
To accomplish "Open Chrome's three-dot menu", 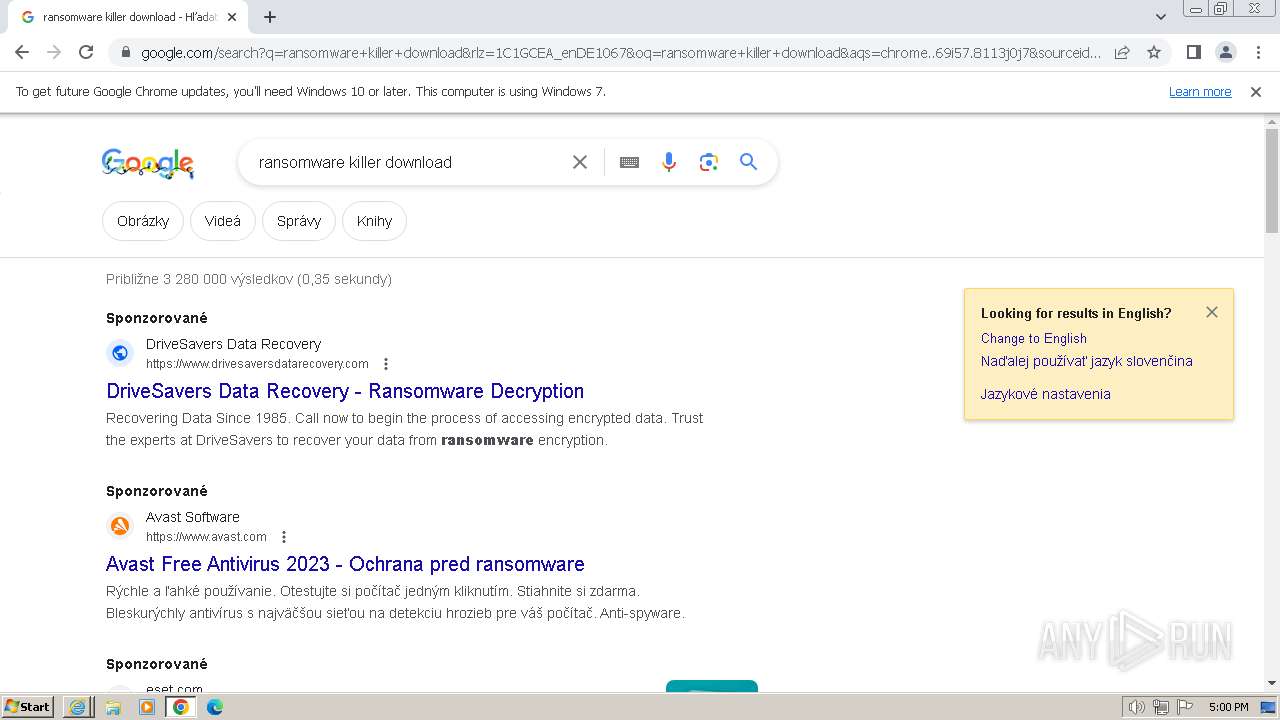I will 1258,52.
